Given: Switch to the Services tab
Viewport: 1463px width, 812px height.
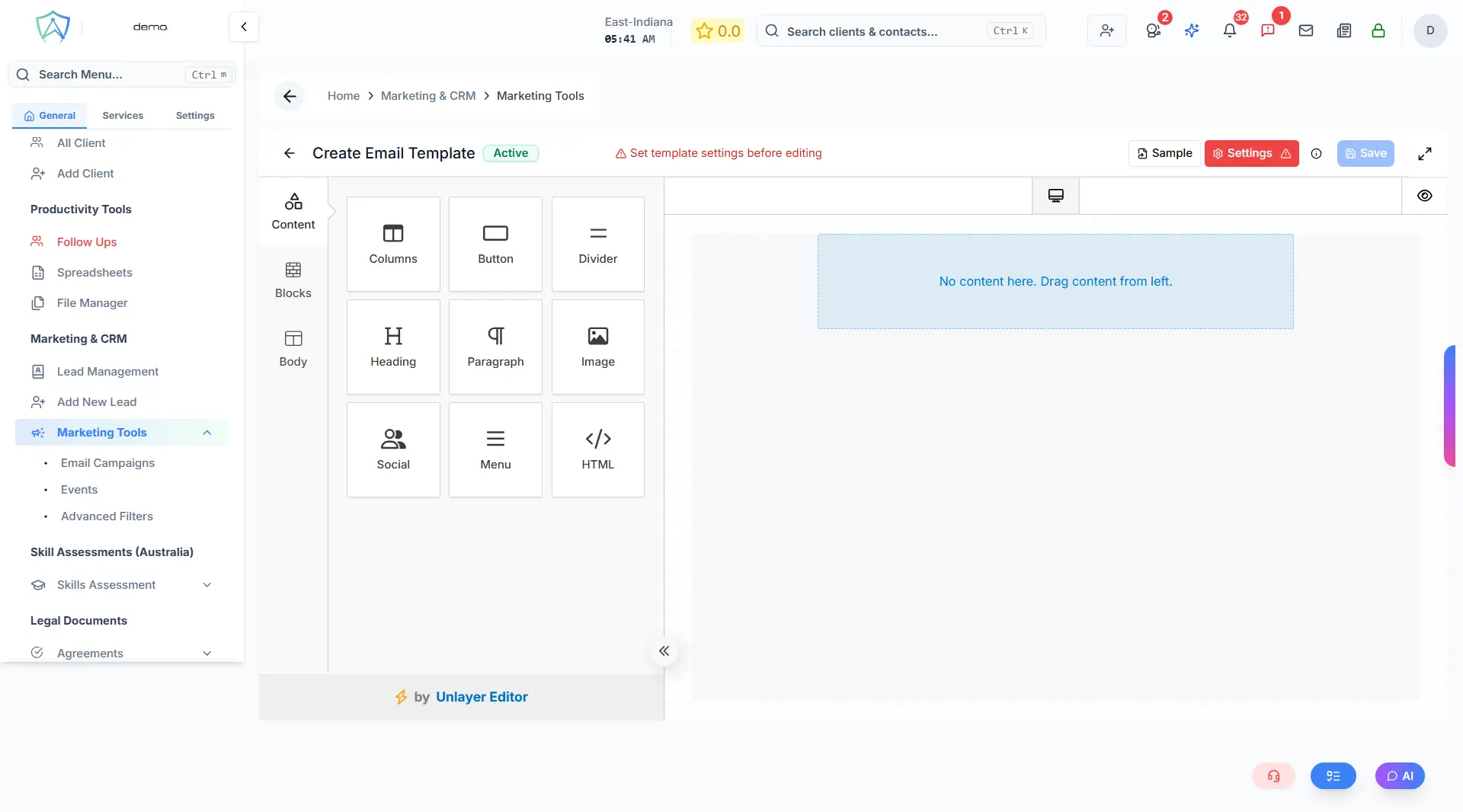Looking at the screenshot, I should pyautogui.click(x=122, y=115).
